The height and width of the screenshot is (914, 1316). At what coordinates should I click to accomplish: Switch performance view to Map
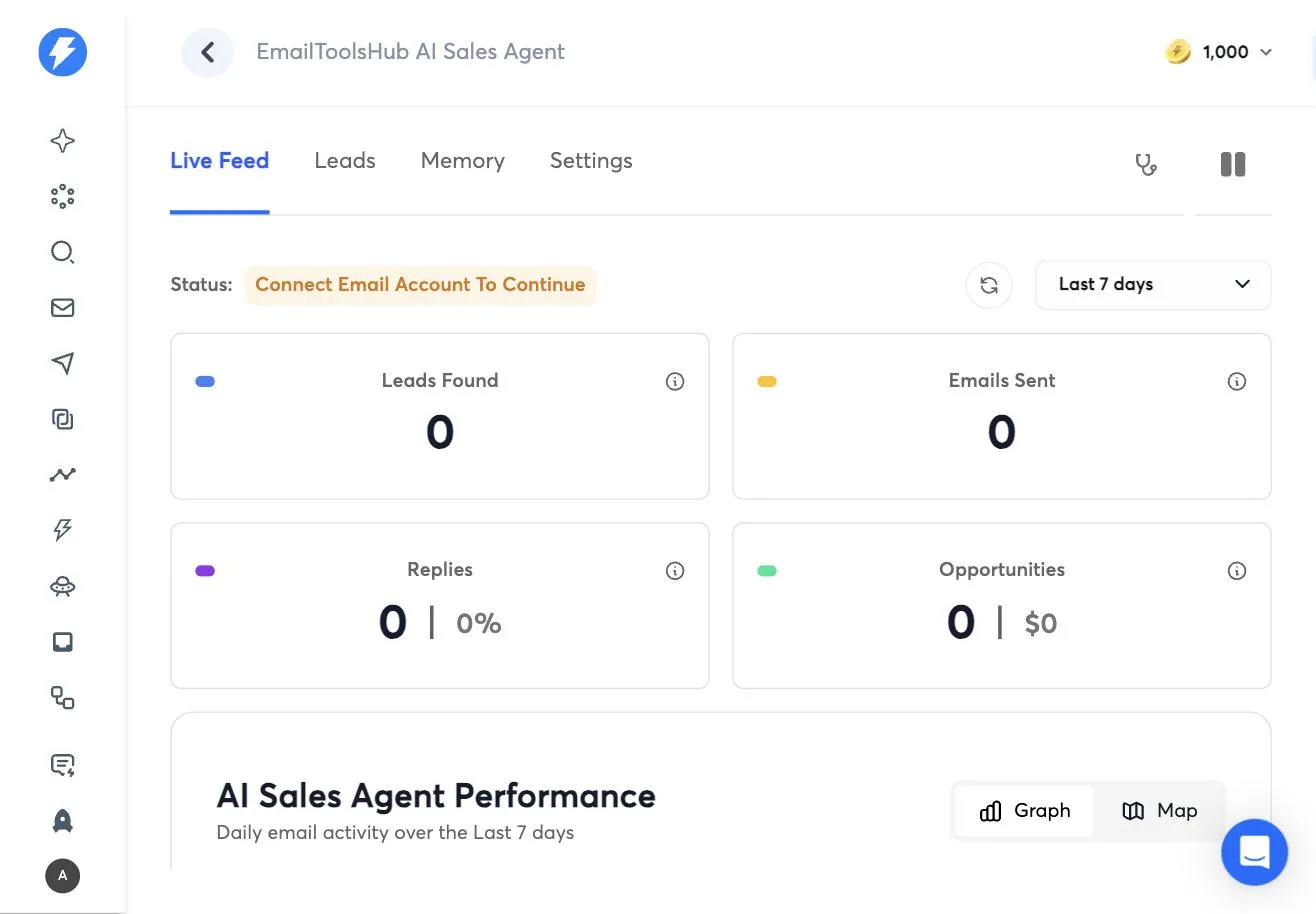[x=1160, y=811]
